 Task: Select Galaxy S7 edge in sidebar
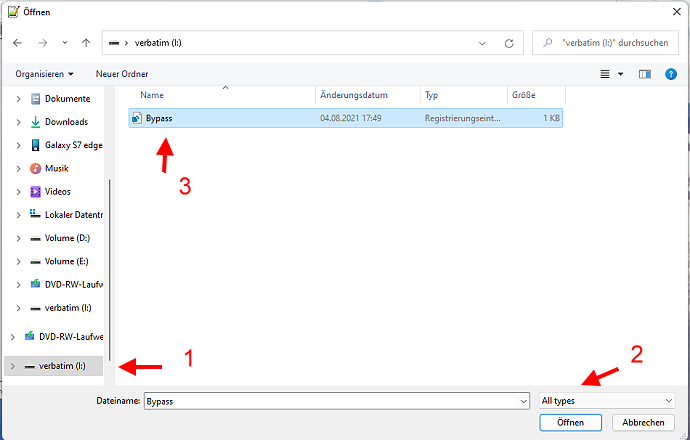point(73,145)
